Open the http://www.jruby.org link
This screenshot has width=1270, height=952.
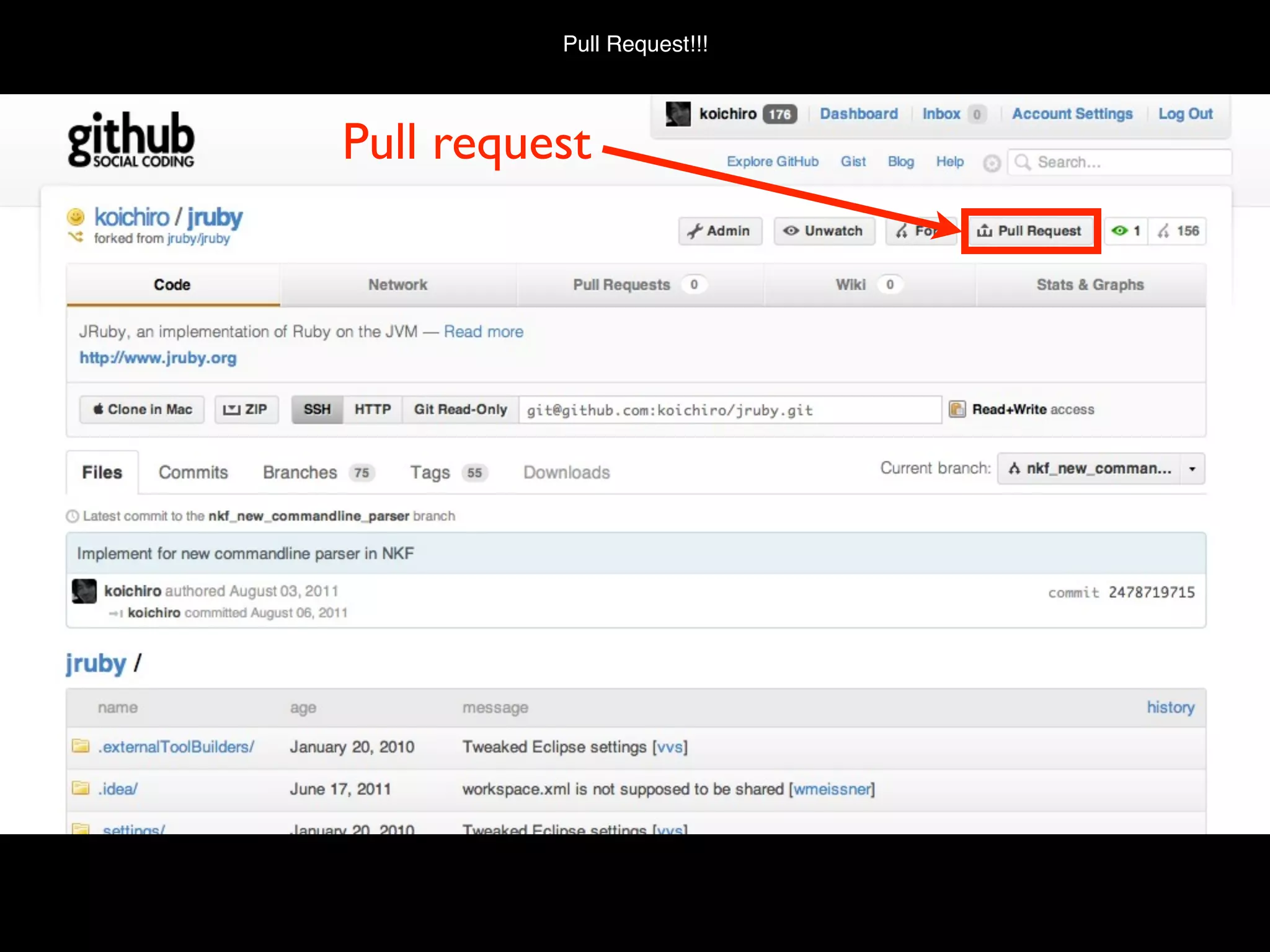[x=158, y=358]
